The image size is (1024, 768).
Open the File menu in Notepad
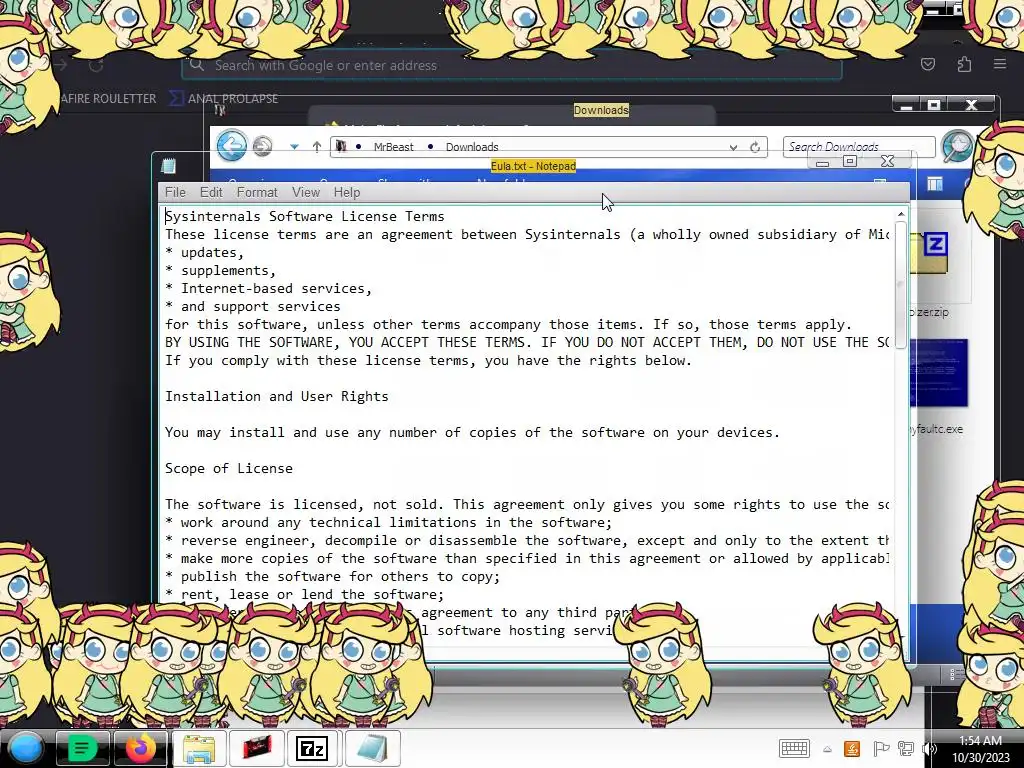tap(175, 192)
